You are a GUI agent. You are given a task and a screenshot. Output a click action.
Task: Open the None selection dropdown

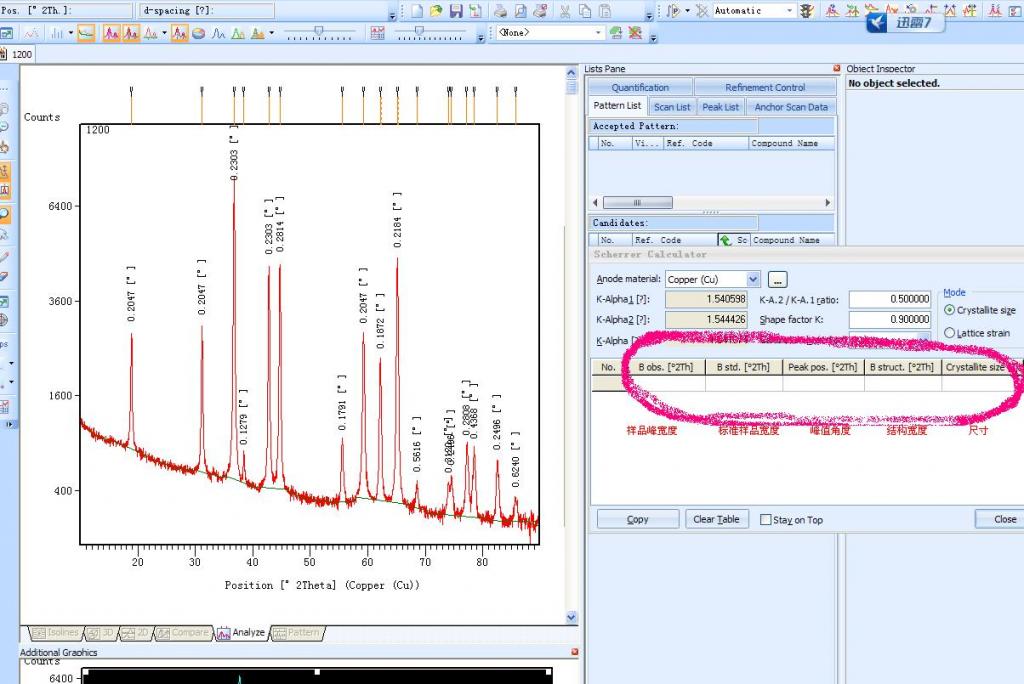[599, 33]
